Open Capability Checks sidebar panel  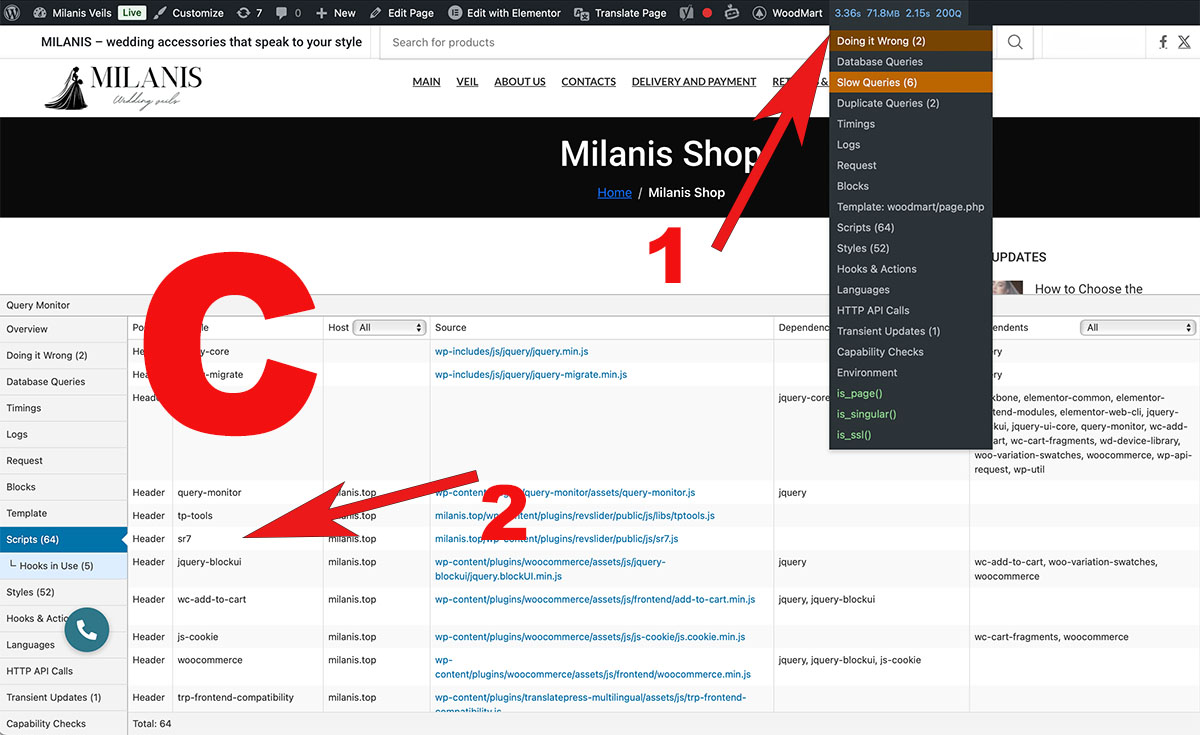tap(63, 723)
